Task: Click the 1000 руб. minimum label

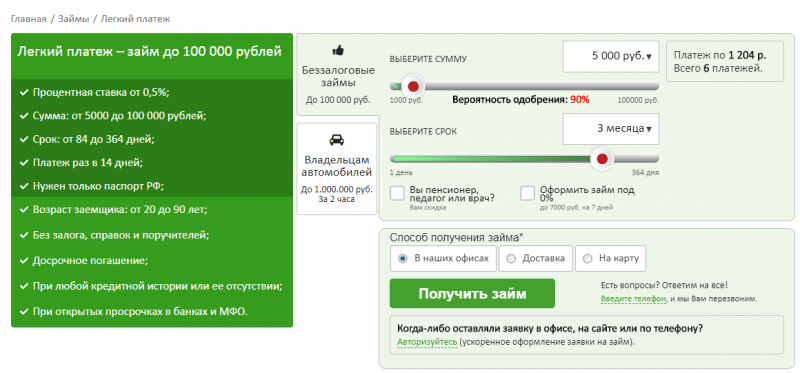Action: tap(406, 101)
